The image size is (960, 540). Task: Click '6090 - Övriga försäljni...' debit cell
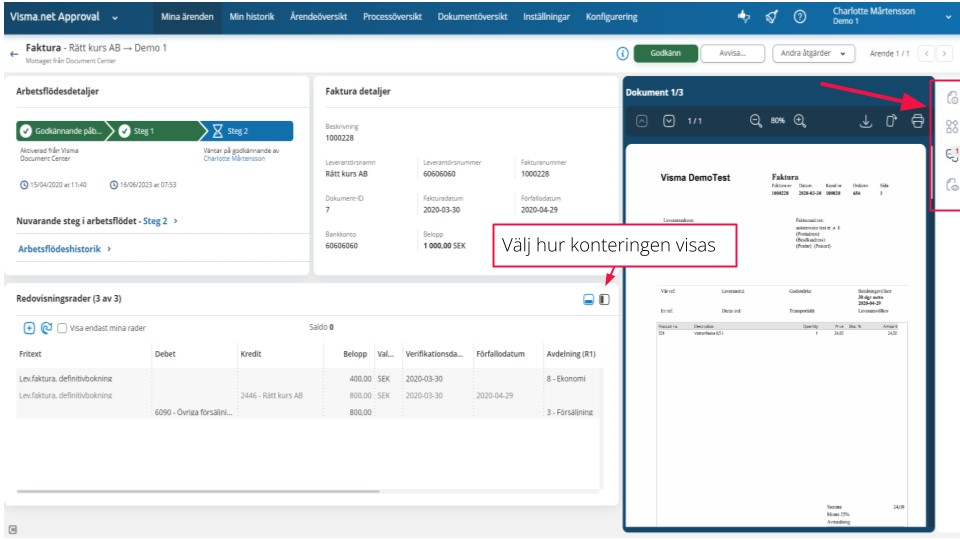193,413
